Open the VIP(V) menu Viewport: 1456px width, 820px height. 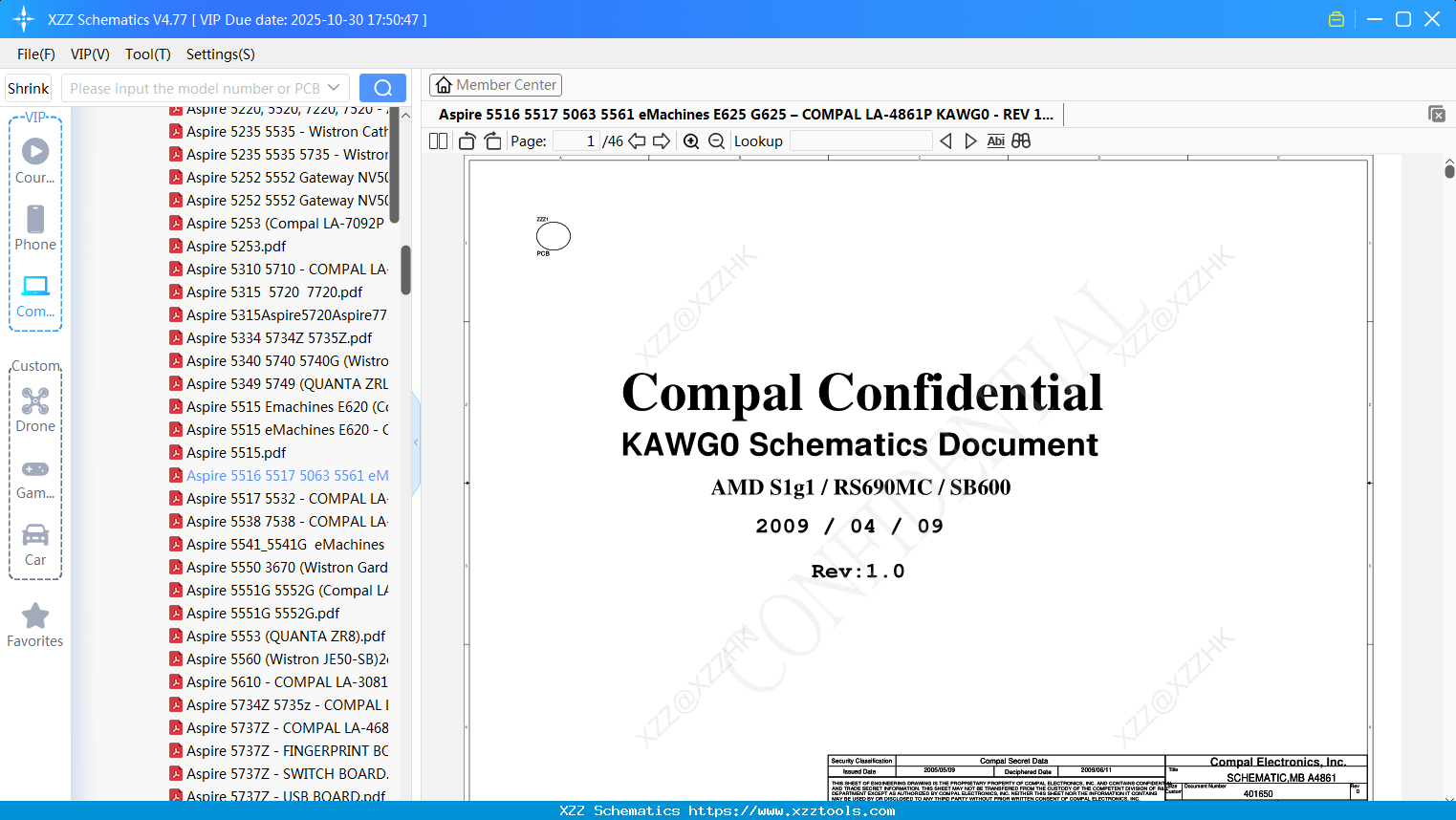pos(90,54)
